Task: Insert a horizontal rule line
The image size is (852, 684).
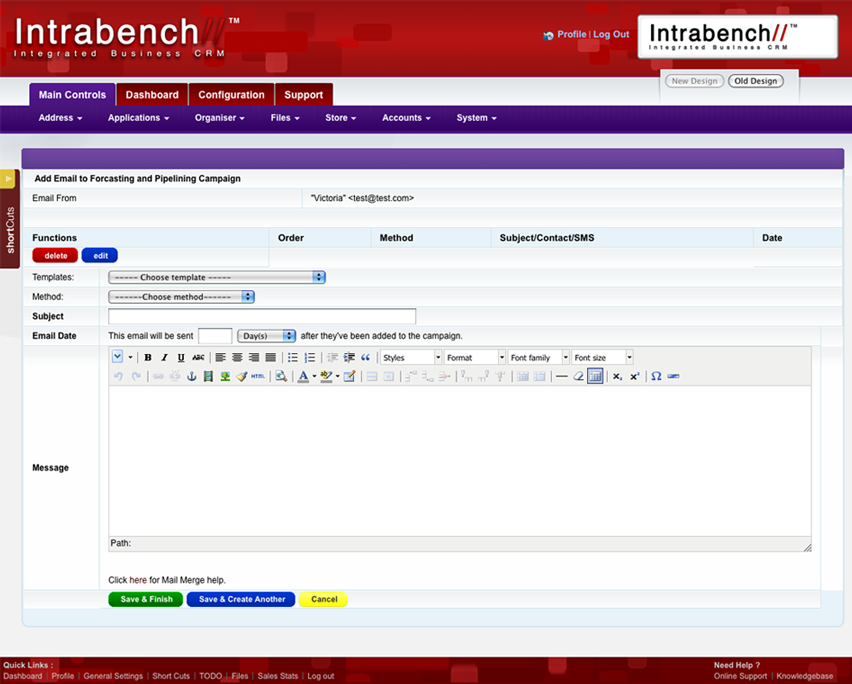Action: point(562,376)
